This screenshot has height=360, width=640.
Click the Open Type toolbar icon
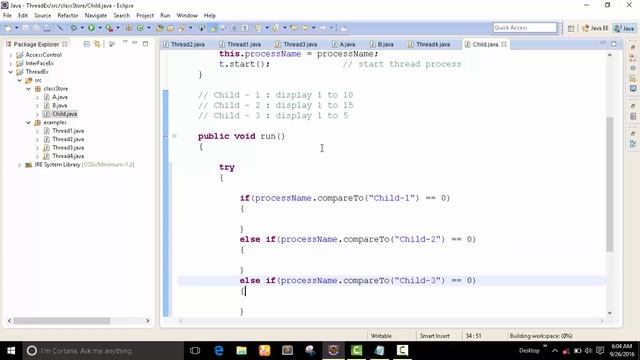click(160, 28)
